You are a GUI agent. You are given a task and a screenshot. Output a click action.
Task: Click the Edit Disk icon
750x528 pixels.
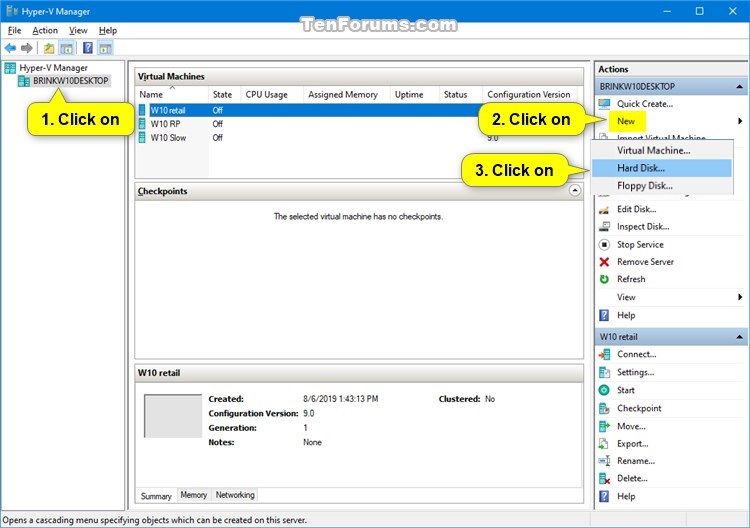605,209
